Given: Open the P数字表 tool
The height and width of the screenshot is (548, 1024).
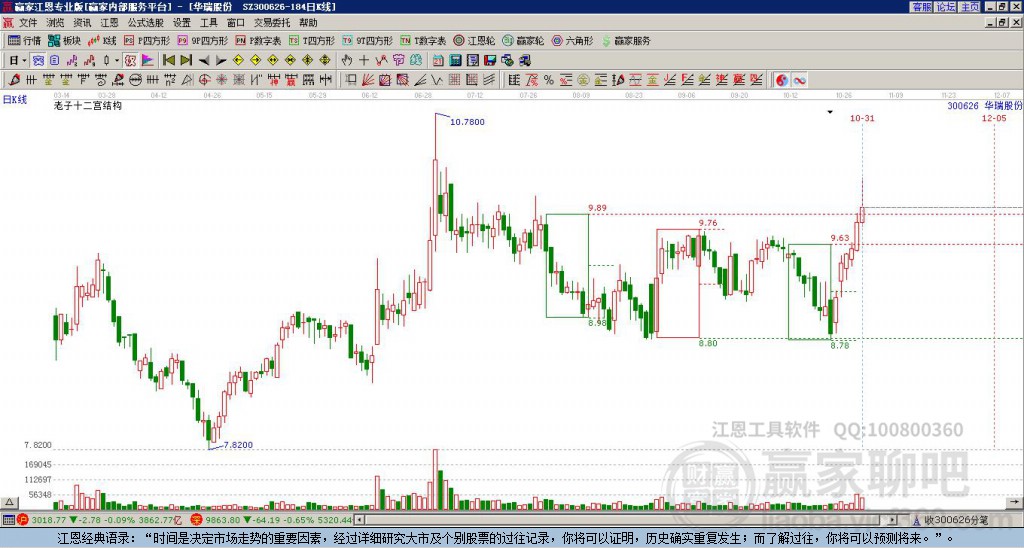Looking at the screenshot, I should click(259, 40).
